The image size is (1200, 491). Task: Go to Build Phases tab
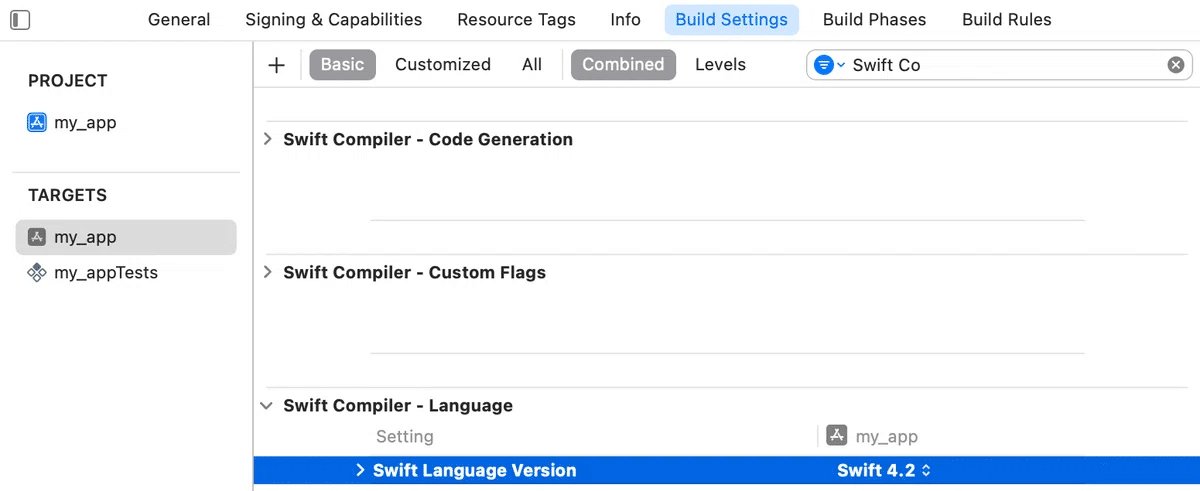[875, 20]
